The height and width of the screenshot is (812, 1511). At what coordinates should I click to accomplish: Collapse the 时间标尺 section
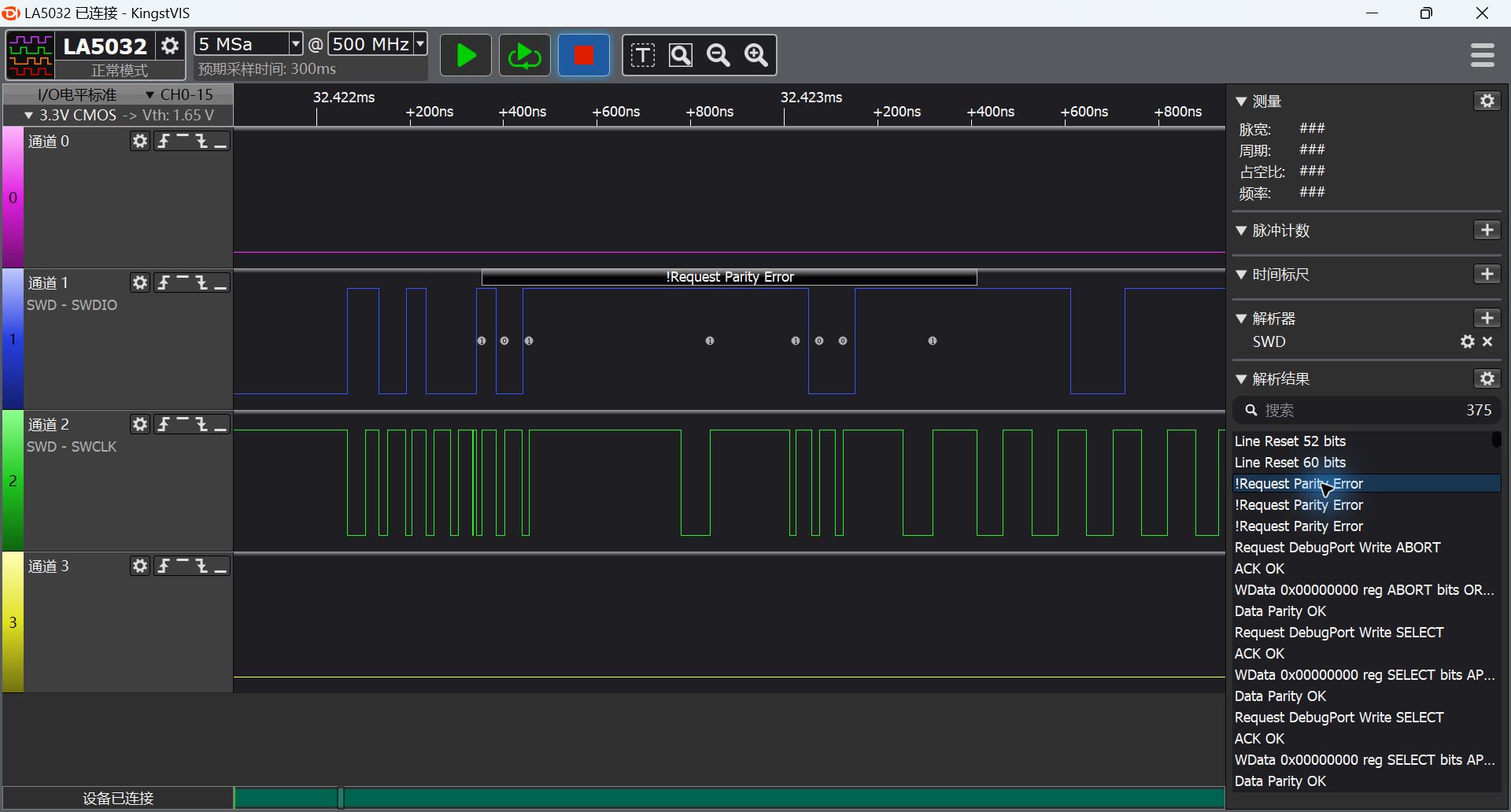tap(1241, 275)
